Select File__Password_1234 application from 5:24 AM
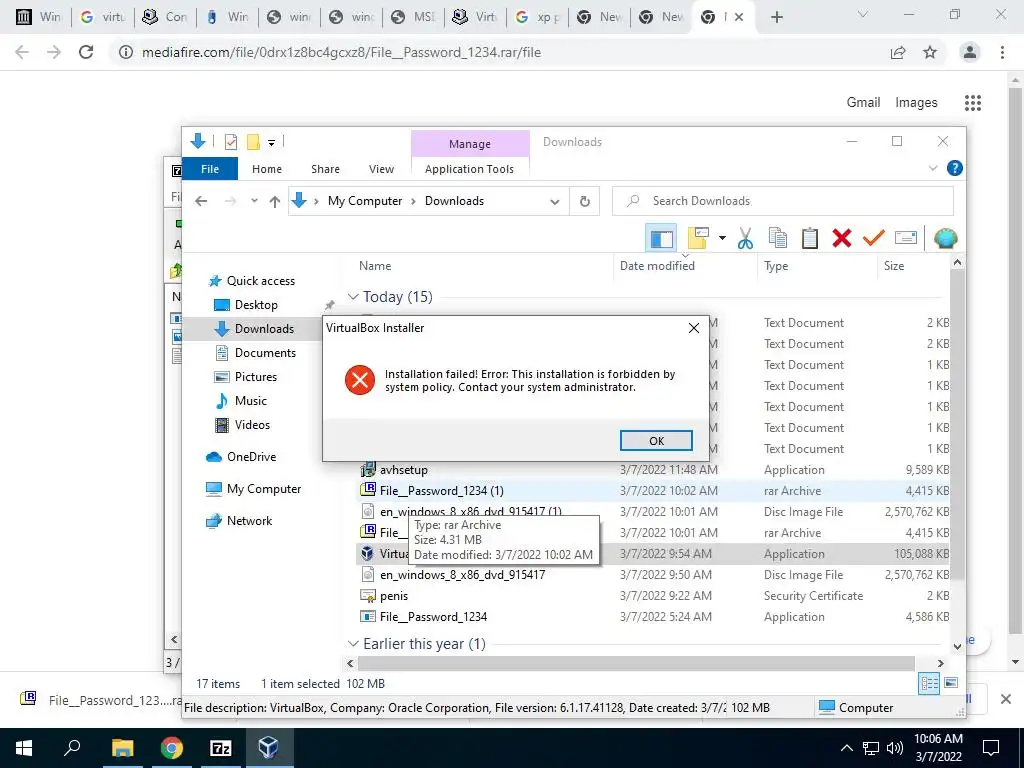Screen dimensions: 1024x768 point(433,617)
